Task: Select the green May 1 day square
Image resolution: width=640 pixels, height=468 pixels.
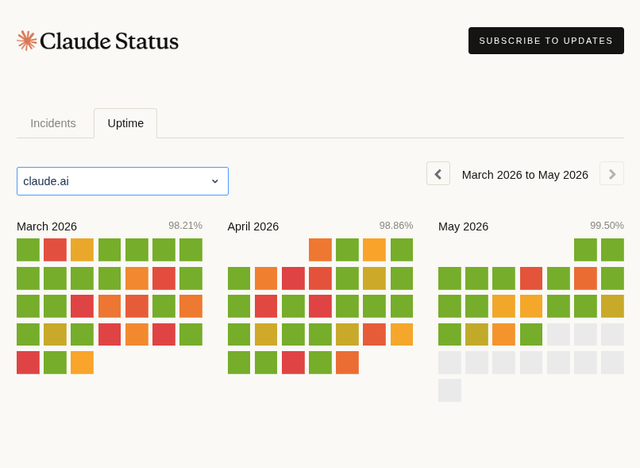Action: click(585, 250)
